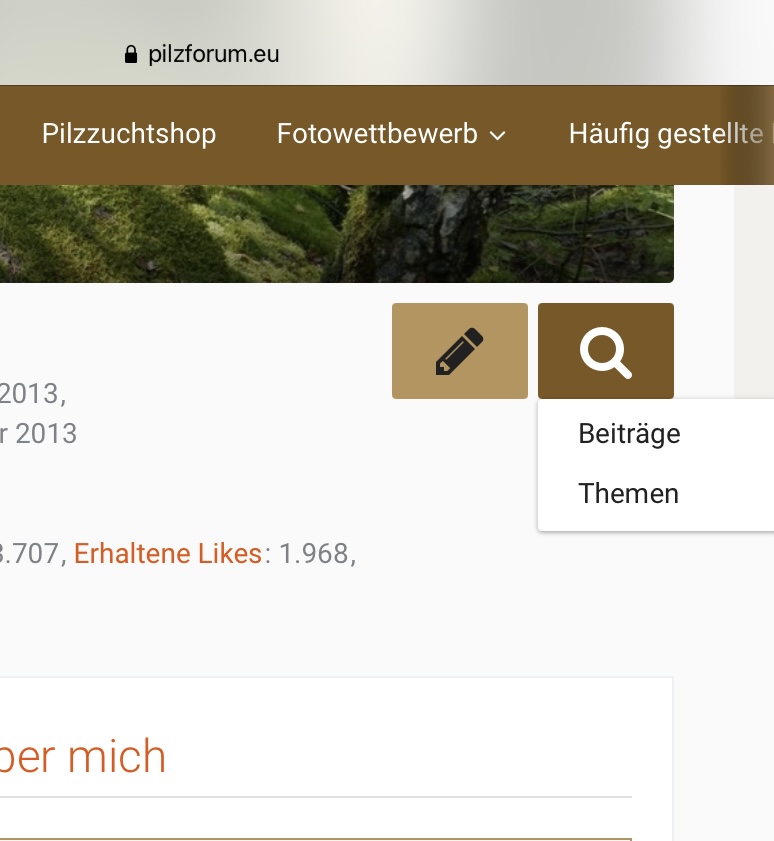The width and height of the screenshot is (774, 841).
Task: Click the pilzforum.eu address text
Action: (x=213, y=54)
